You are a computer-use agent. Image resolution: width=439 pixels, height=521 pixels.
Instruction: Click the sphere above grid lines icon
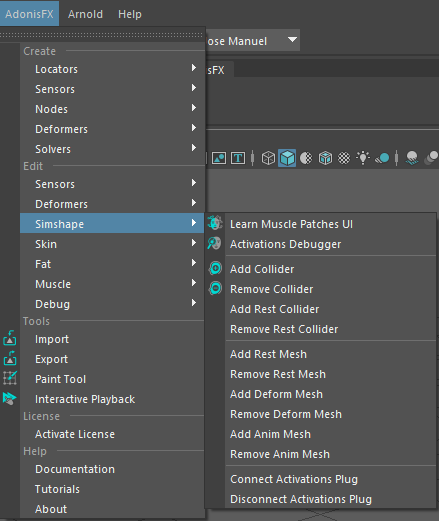412,158
